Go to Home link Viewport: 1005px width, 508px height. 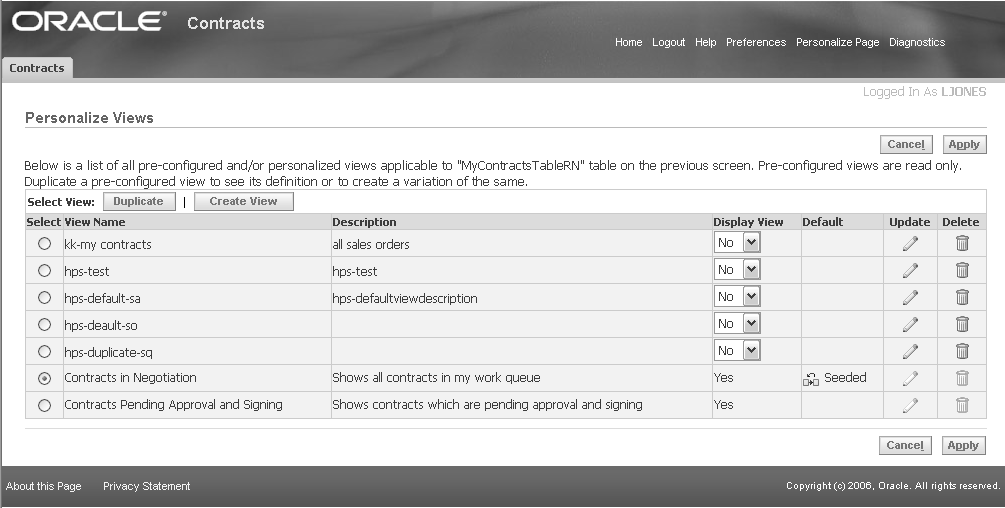pyautogui.click(x=628, y=42)
